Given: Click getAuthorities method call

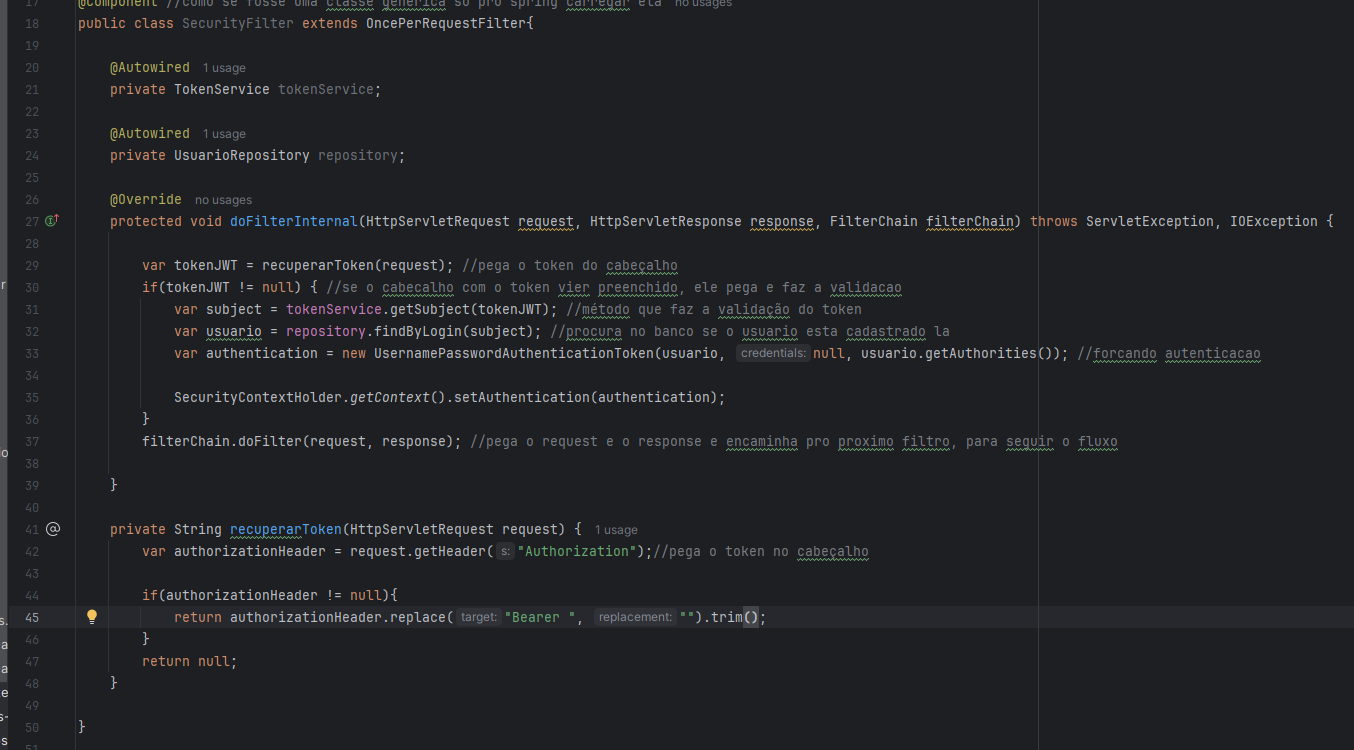Looking at the screenshot, I should pyautogui.click(x=982, y=353).
